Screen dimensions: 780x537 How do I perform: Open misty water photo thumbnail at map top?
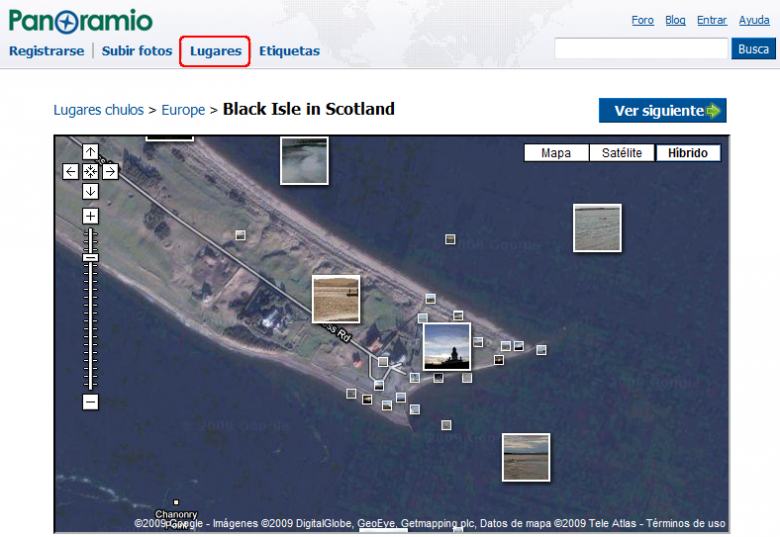[x=304, y=161]
